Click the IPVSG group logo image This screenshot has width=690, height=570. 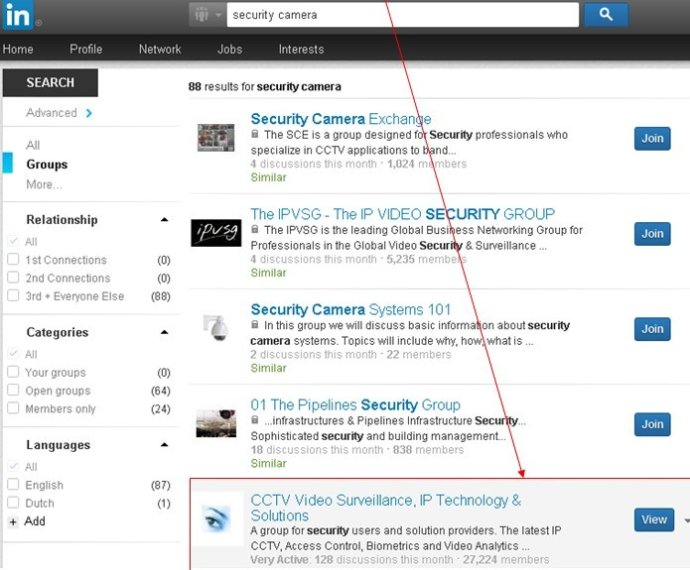pyautogui.click(x=216, y=233)
